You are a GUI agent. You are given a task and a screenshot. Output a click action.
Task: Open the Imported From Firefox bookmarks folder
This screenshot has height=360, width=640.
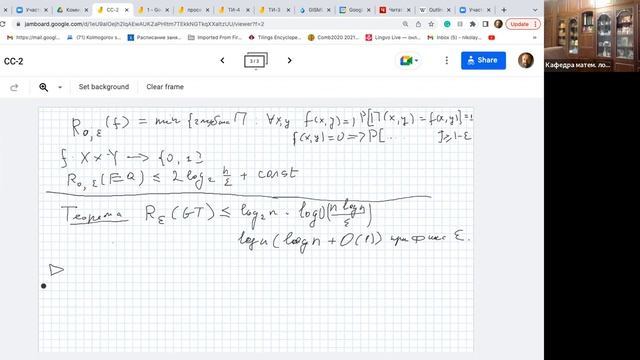[215, 38]
